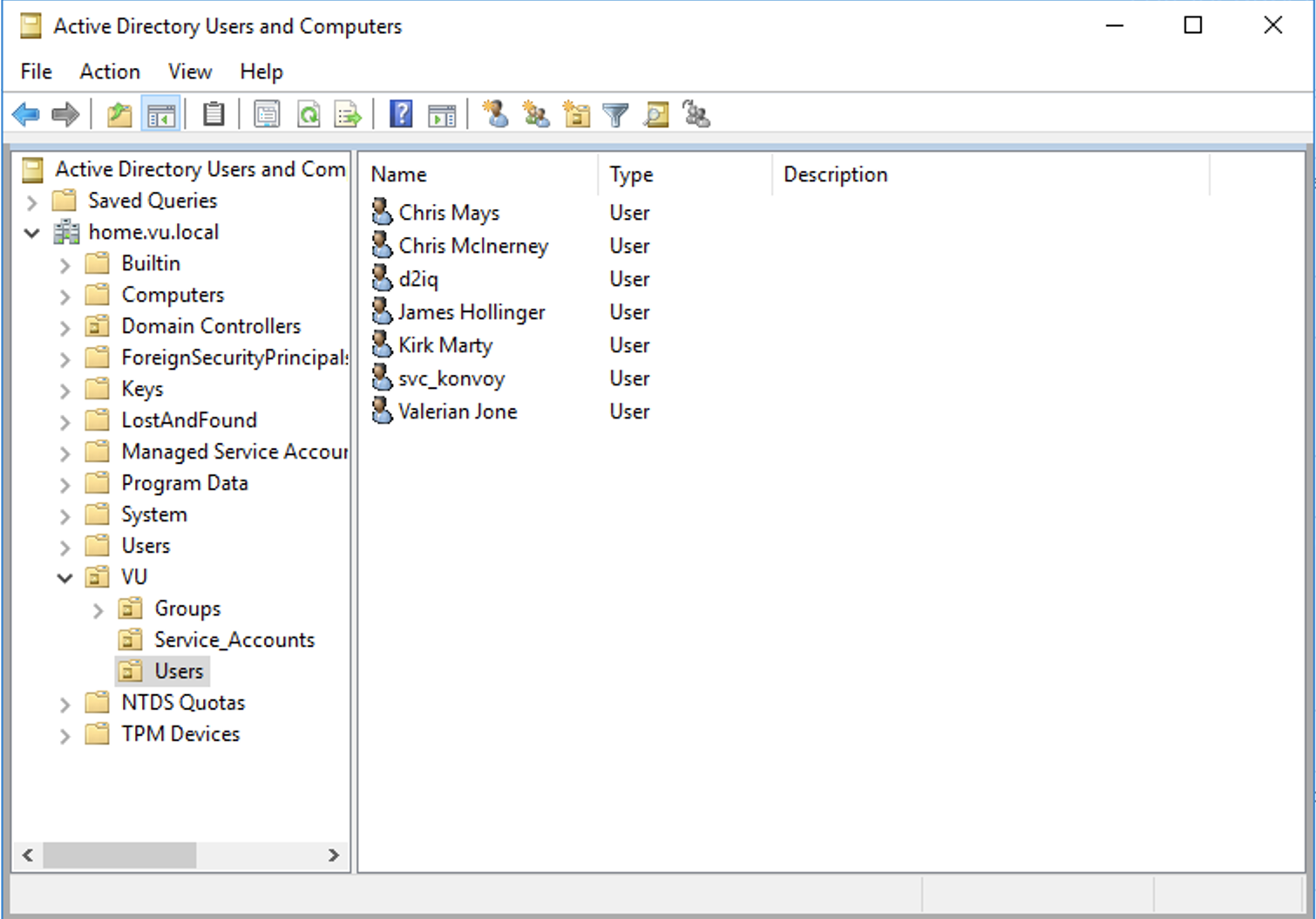Toggle the Show/Hide Action Pane icon
Viewport: 1316px width, 919px height.
coord(442,114)
